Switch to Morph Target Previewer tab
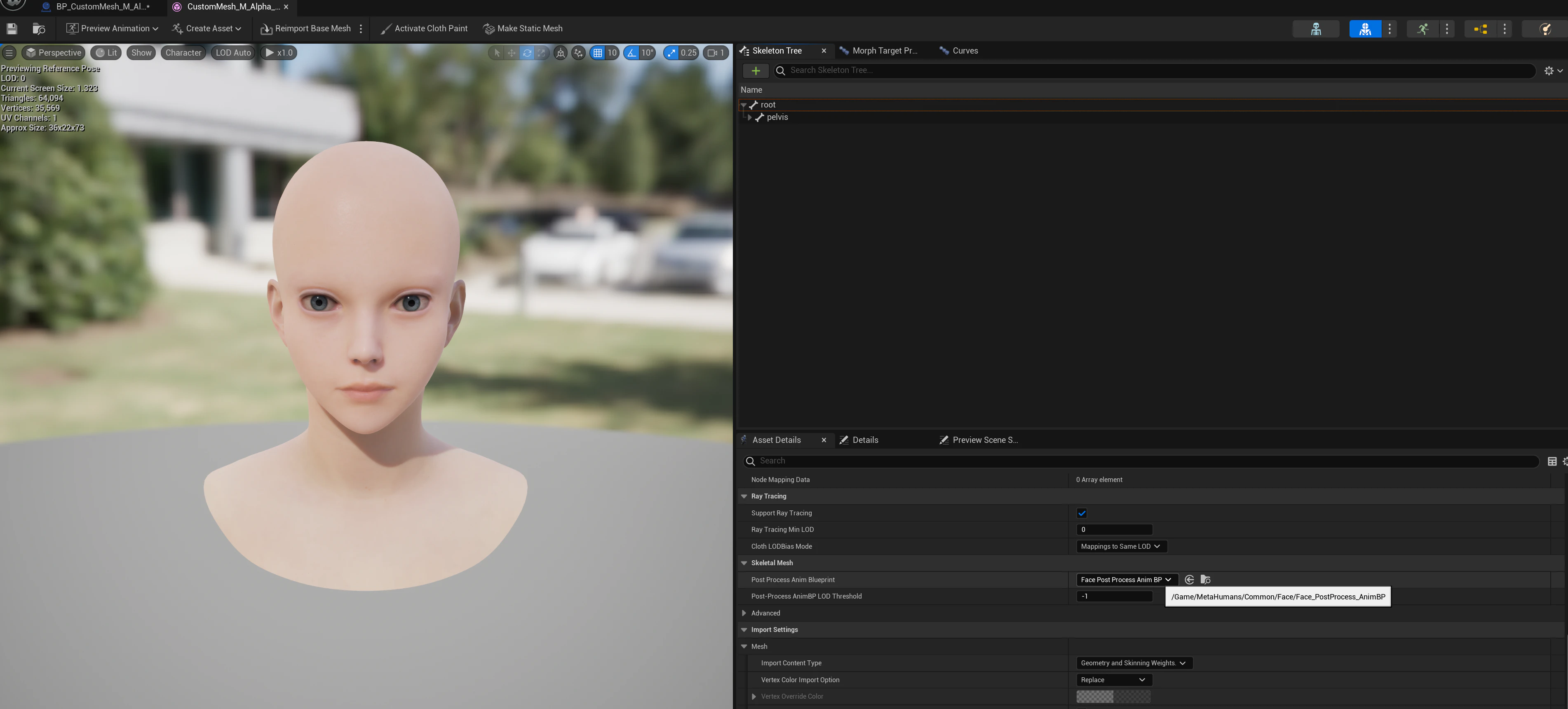 pyautogui.click(x=878, y=51)
